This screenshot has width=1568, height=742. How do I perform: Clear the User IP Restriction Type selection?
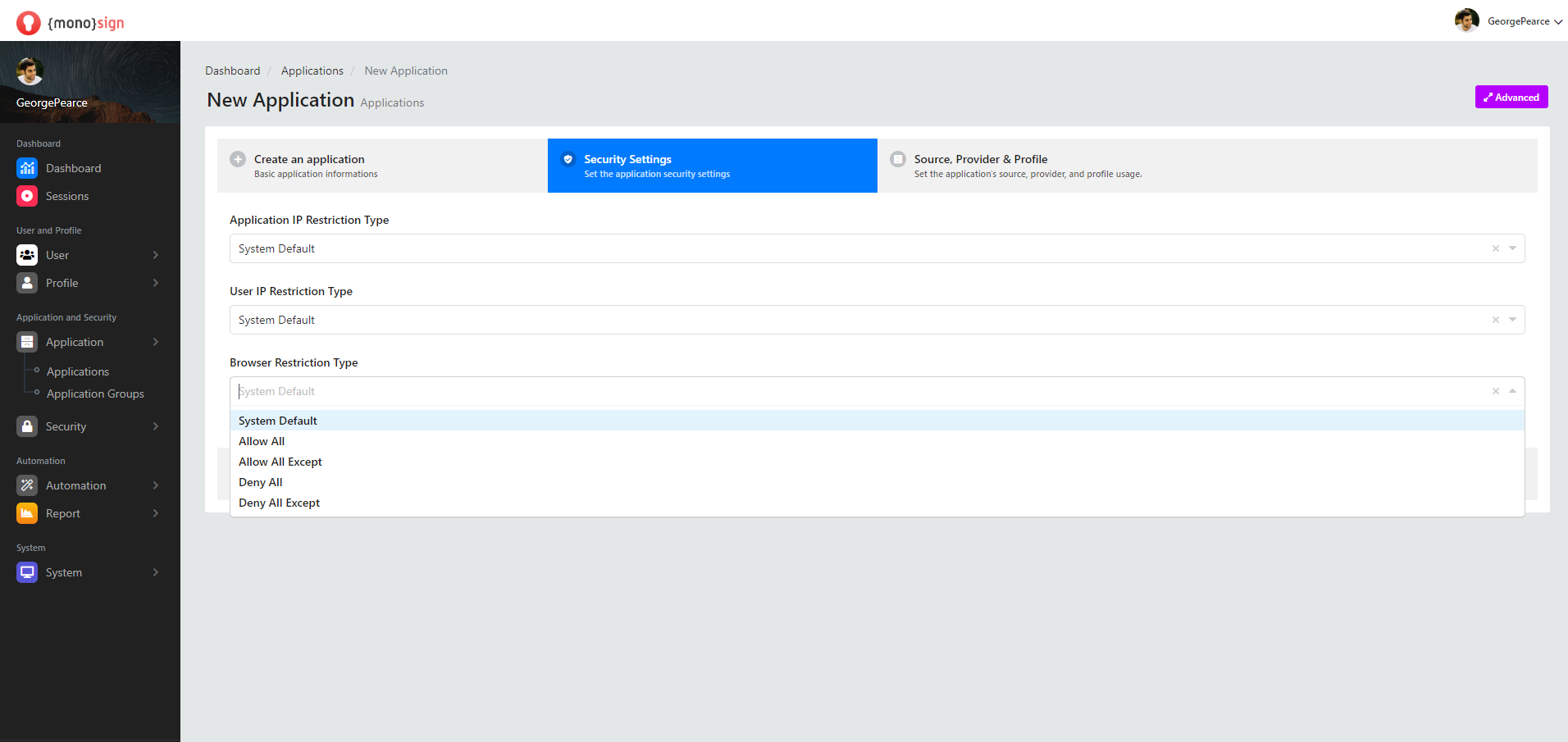[x=1495, y=320]
